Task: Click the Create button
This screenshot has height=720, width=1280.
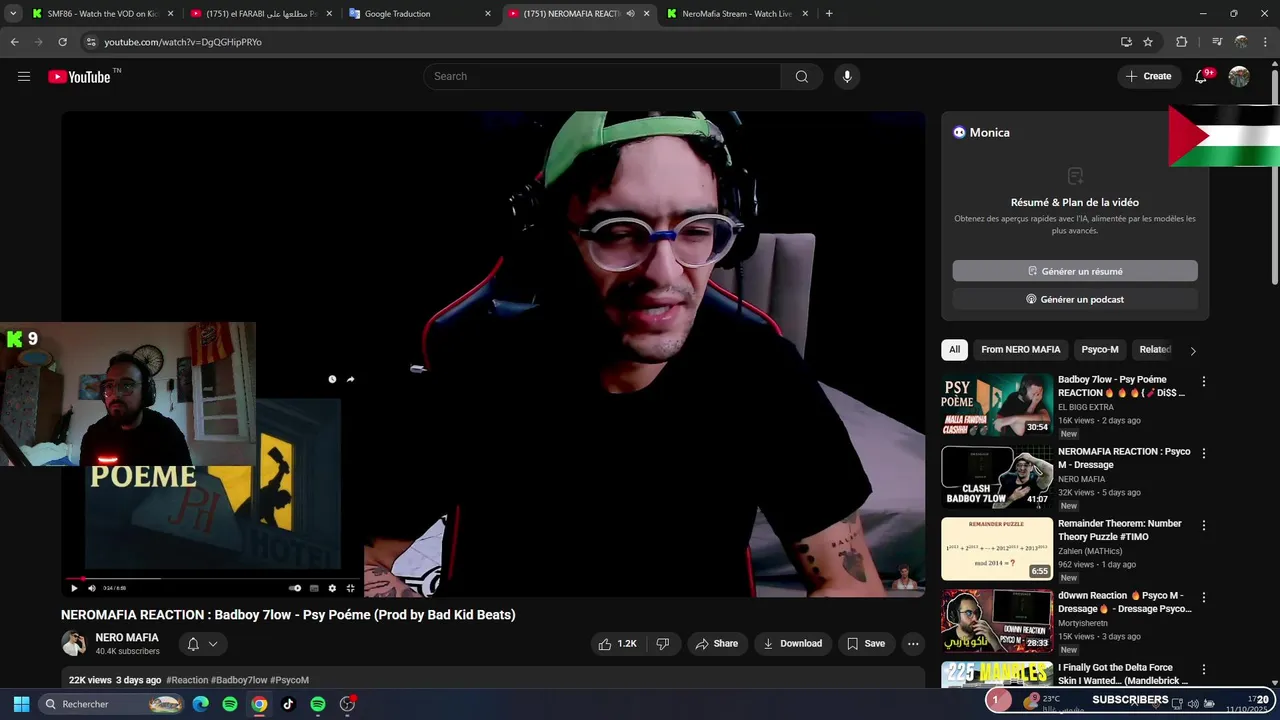Action: tap(1149, 77)
